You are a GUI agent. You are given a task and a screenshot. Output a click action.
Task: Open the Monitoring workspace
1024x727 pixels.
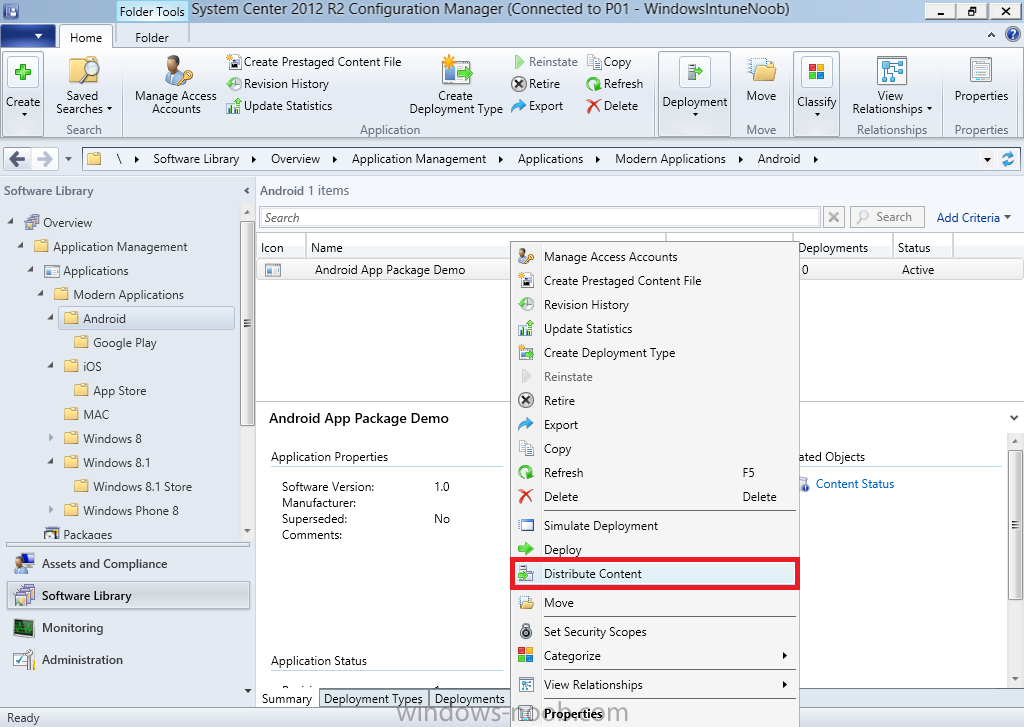click(128, 628)
